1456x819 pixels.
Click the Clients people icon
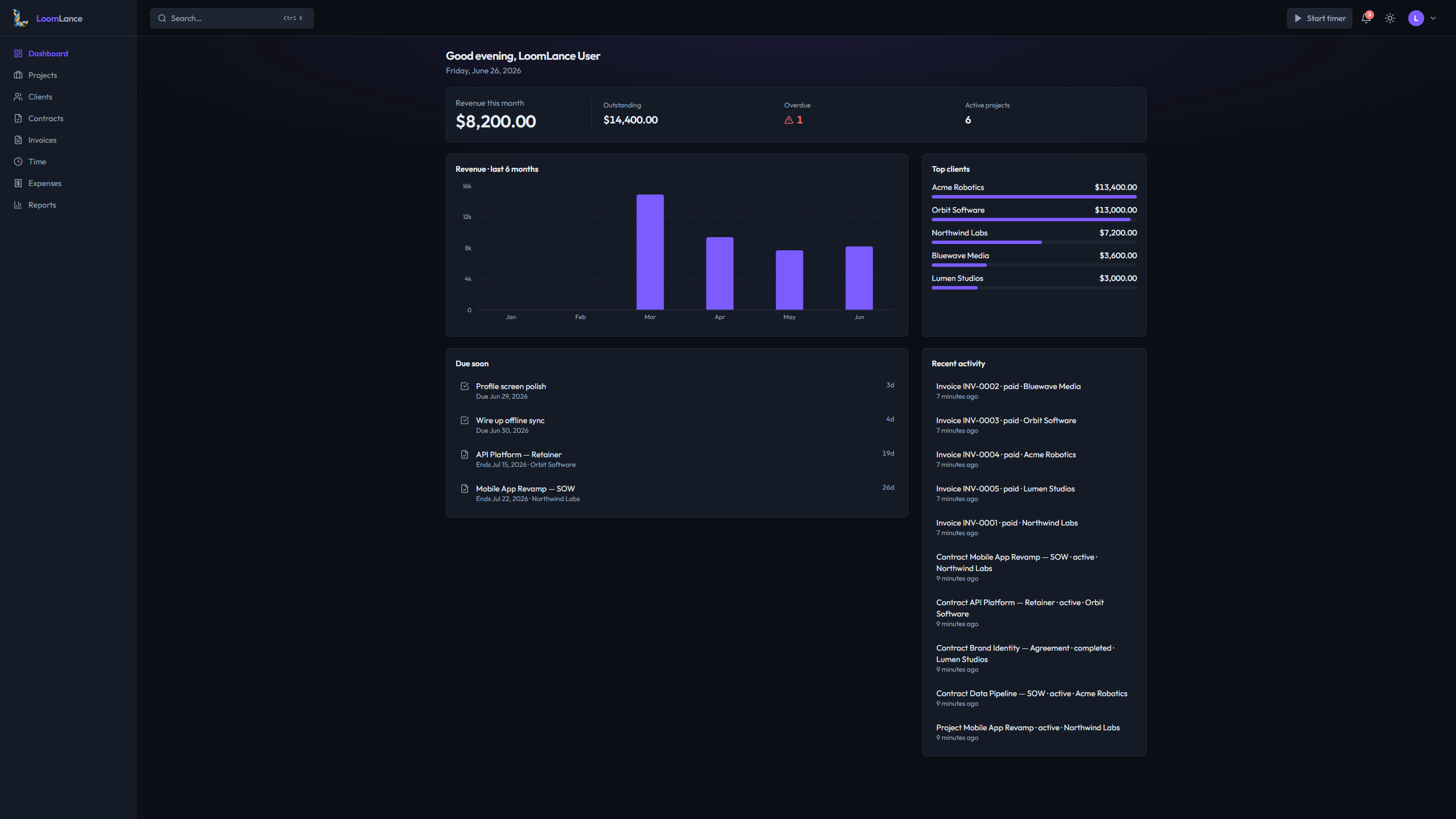pyautogui.click(x=18, y=97)
